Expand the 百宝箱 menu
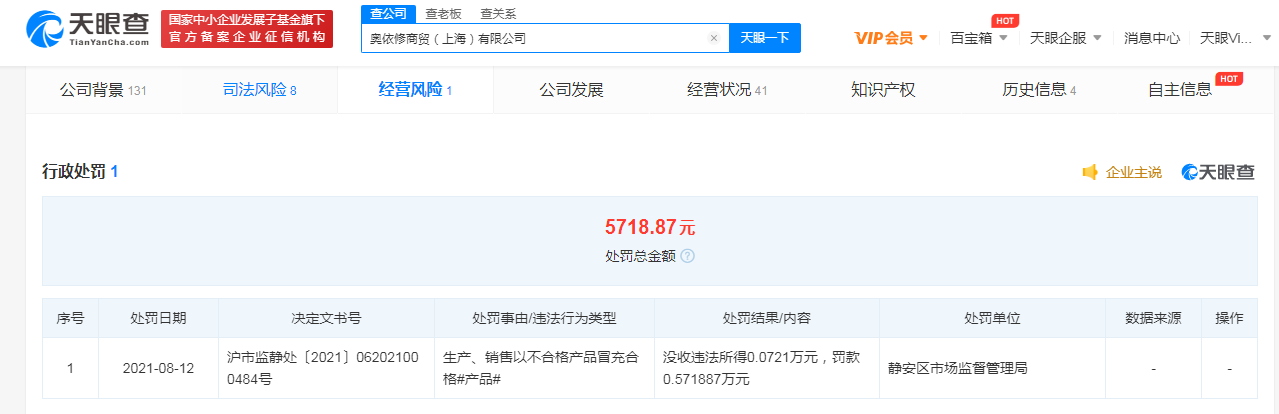 point(979,38)
